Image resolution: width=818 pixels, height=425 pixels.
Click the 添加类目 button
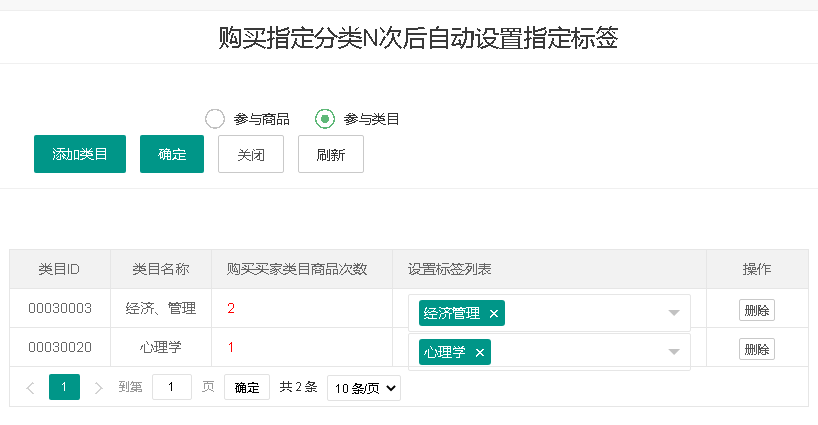click(80, 154)
